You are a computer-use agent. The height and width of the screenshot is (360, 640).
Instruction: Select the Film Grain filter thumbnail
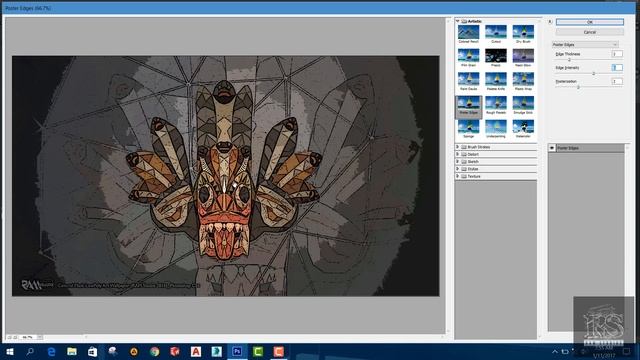tap(468, 56)
